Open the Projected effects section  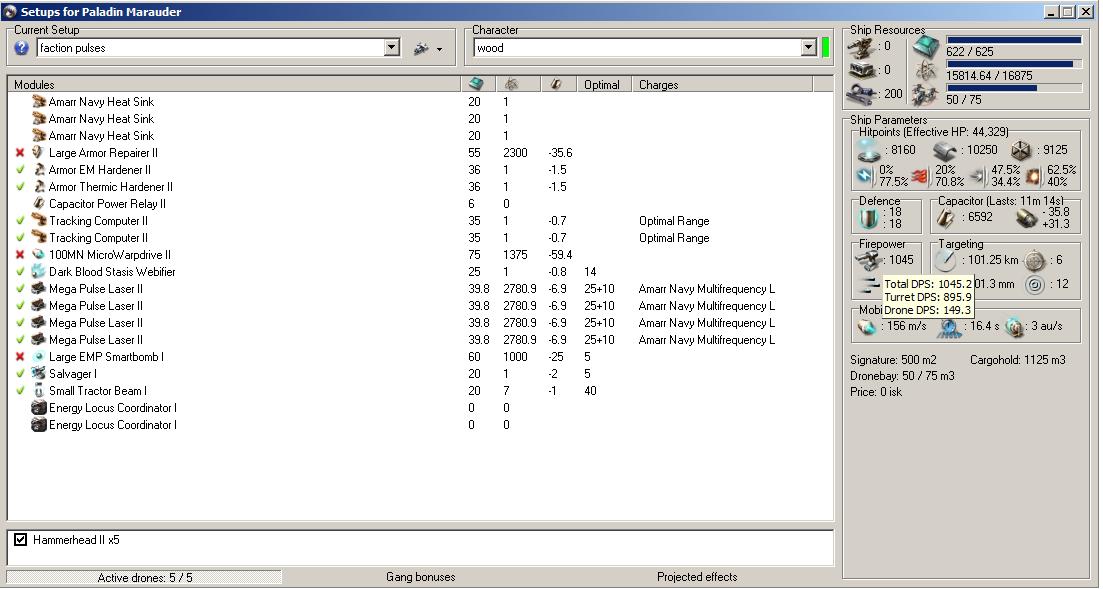pos(697,577)
